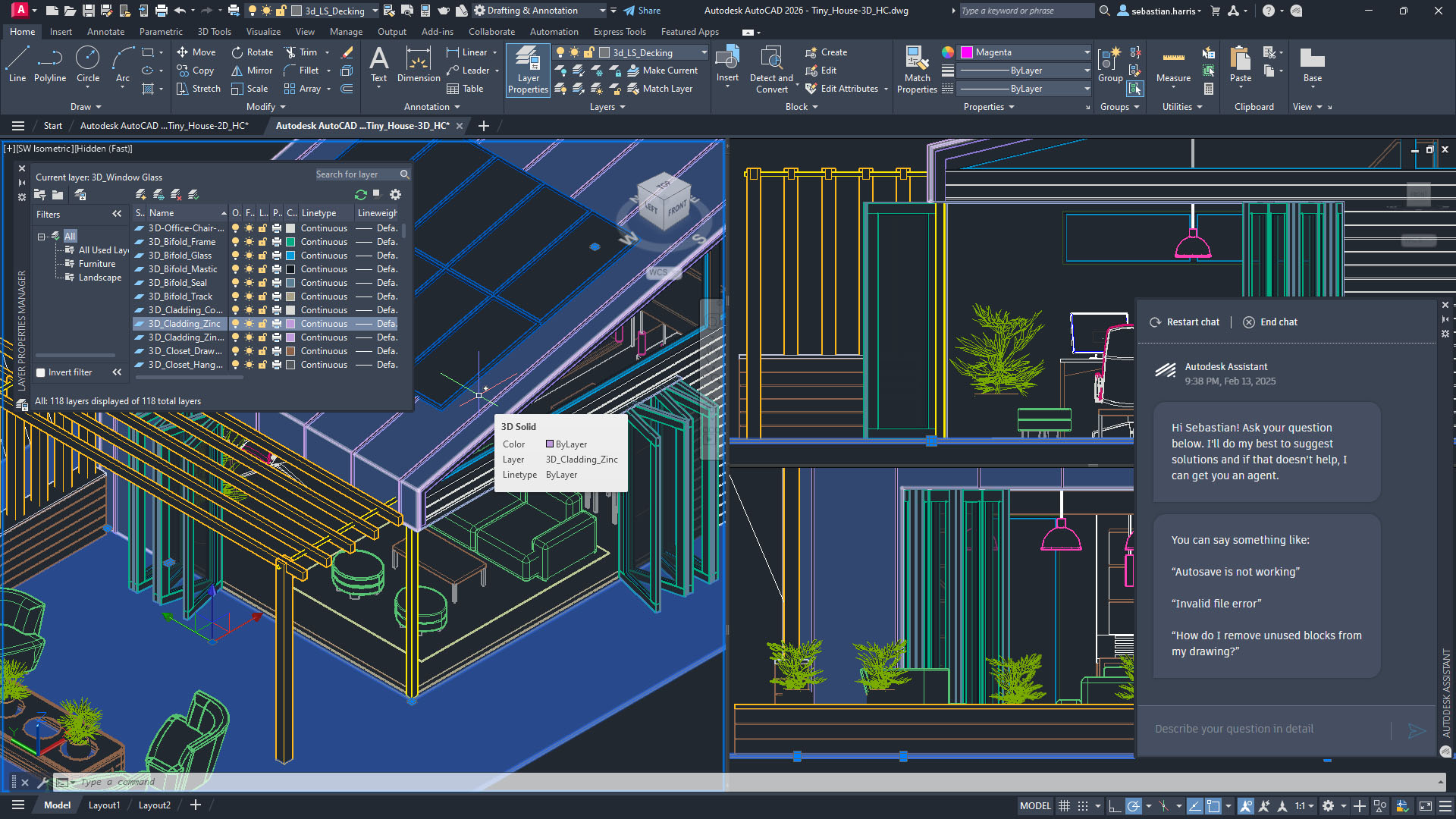Enable the Invert filter checkbox
The image size is (1456, 819).
pyautogui.click(x=42, y=372)
